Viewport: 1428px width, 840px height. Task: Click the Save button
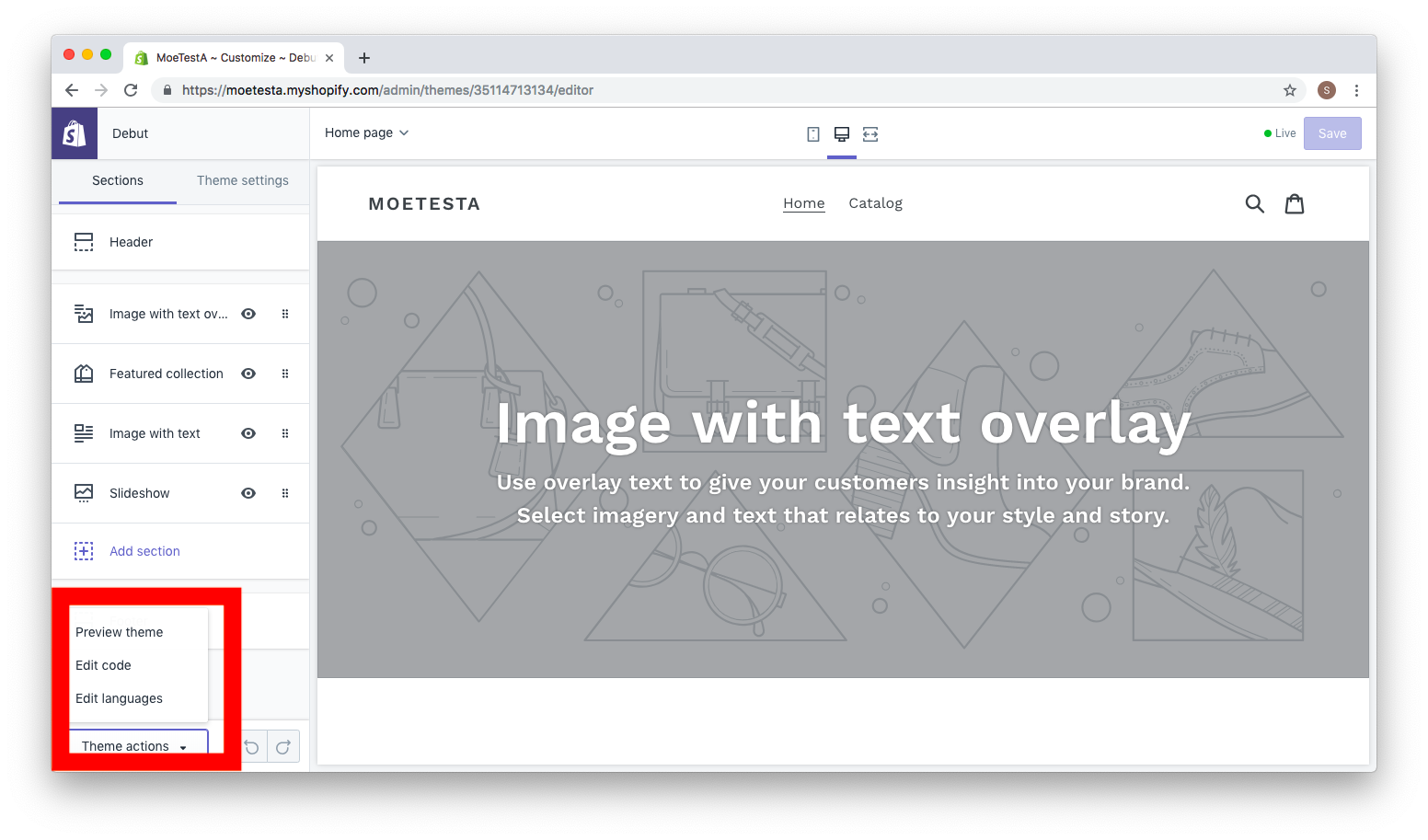[1332, 133]
